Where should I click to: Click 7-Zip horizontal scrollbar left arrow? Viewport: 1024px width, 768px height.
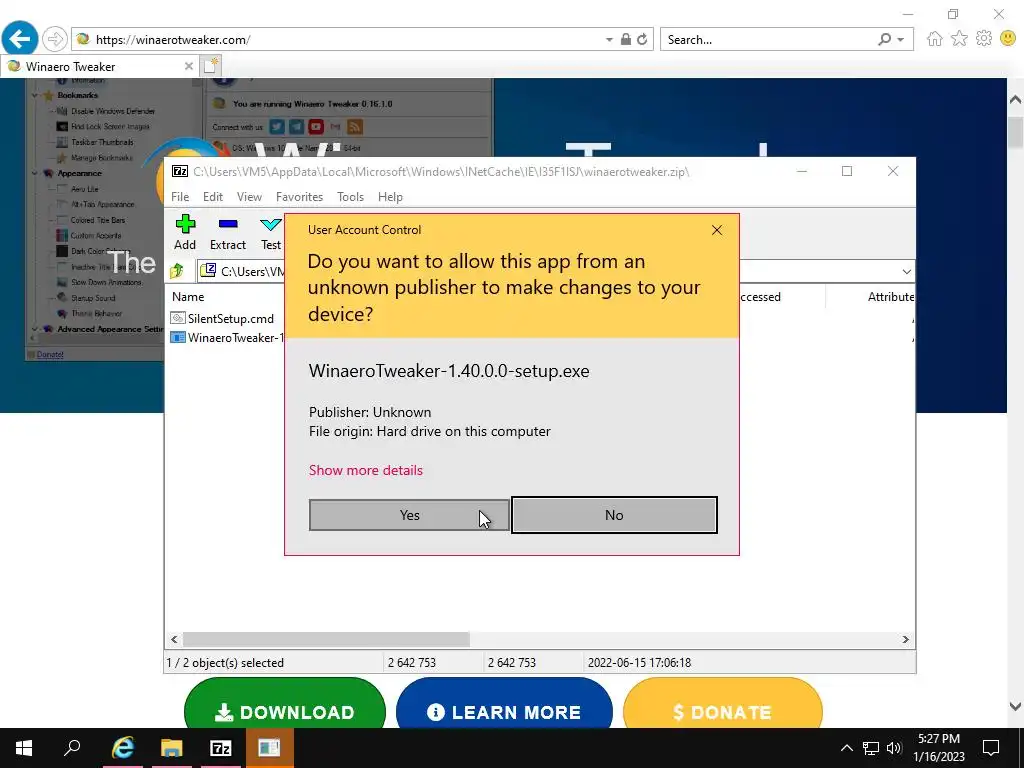click(x=174, y=639)
